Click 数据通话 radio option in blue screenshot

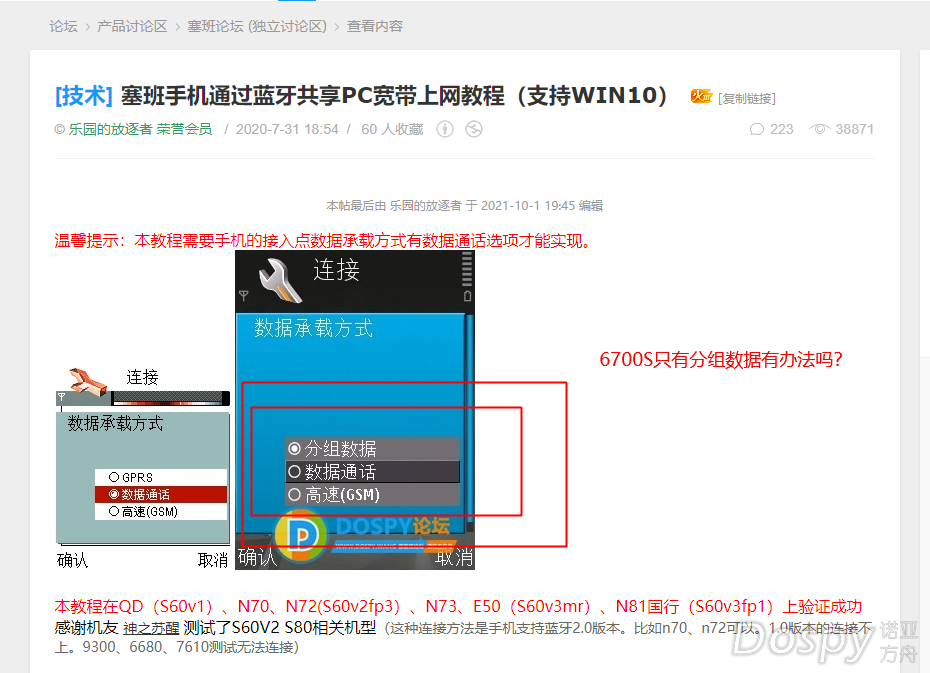point(372,472)
